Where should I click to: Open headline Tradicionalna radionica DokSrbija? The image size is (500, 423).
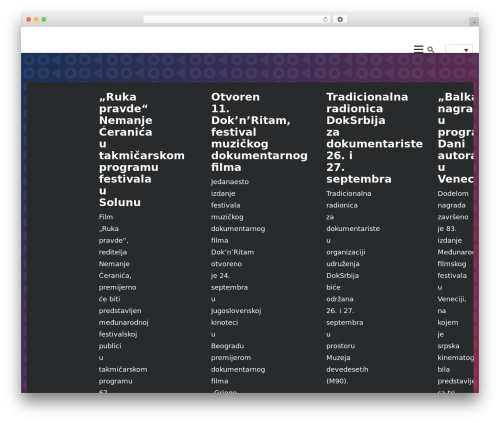point(374,138)
